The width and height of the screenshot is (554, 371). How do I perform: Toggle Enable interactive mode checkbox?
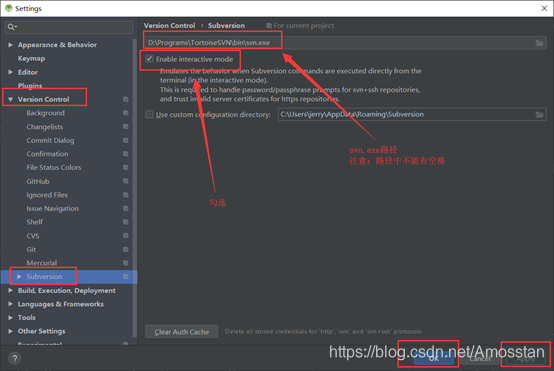149,59
